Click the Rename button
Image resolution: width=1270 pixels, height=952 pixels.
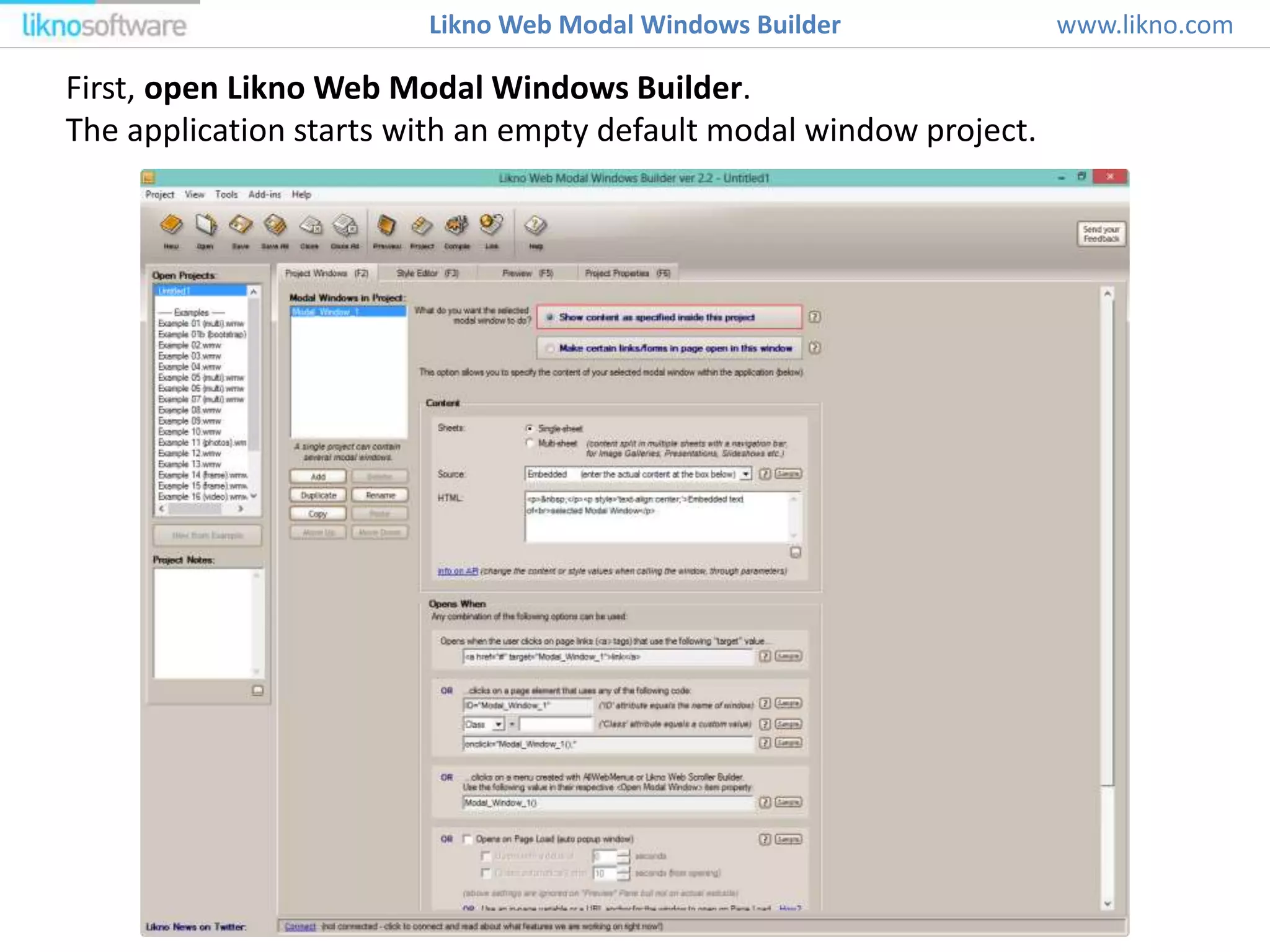[x=380, y=495]
